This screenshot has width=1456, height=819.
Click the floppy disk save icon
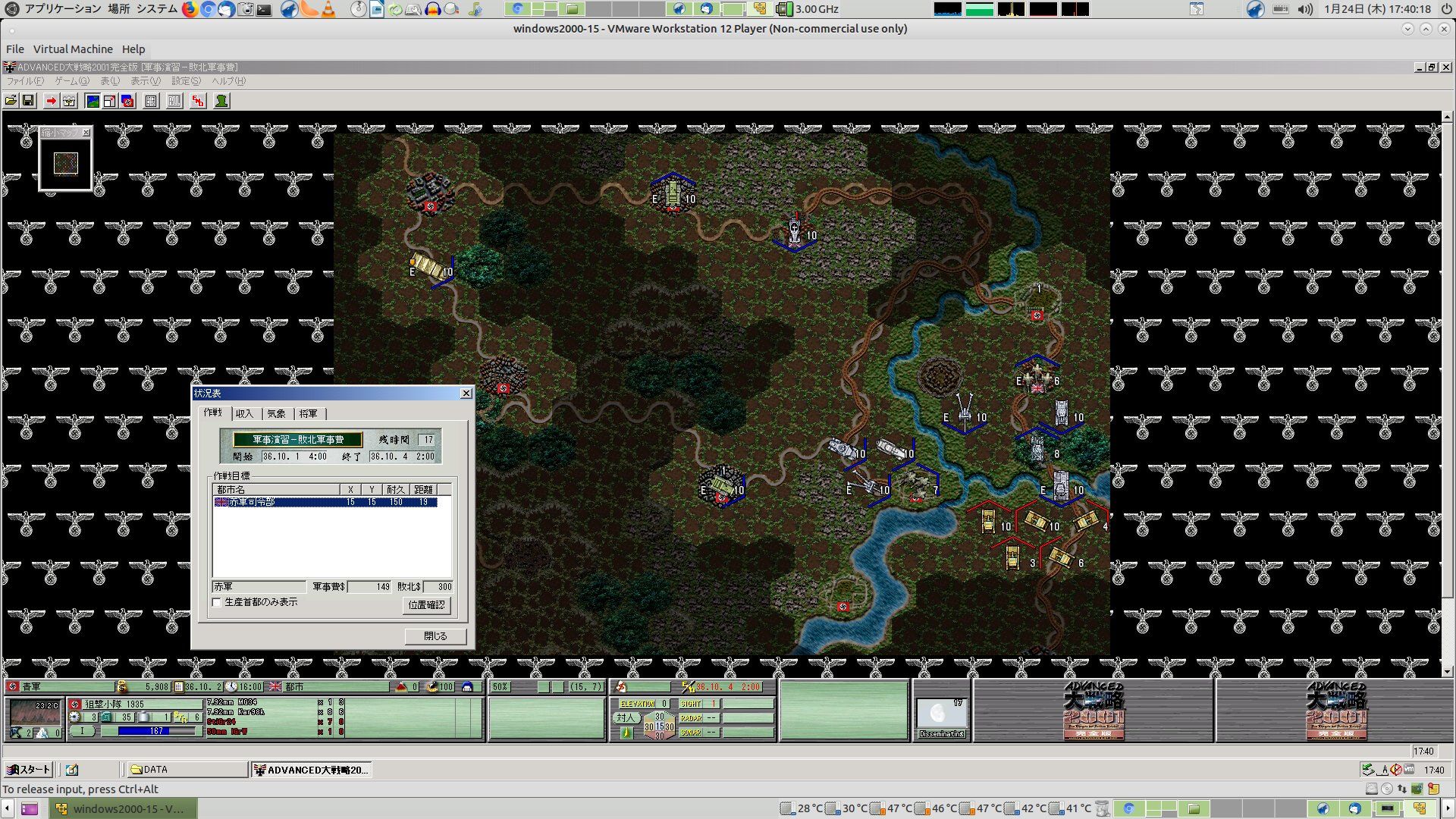(x=28, y=101)
